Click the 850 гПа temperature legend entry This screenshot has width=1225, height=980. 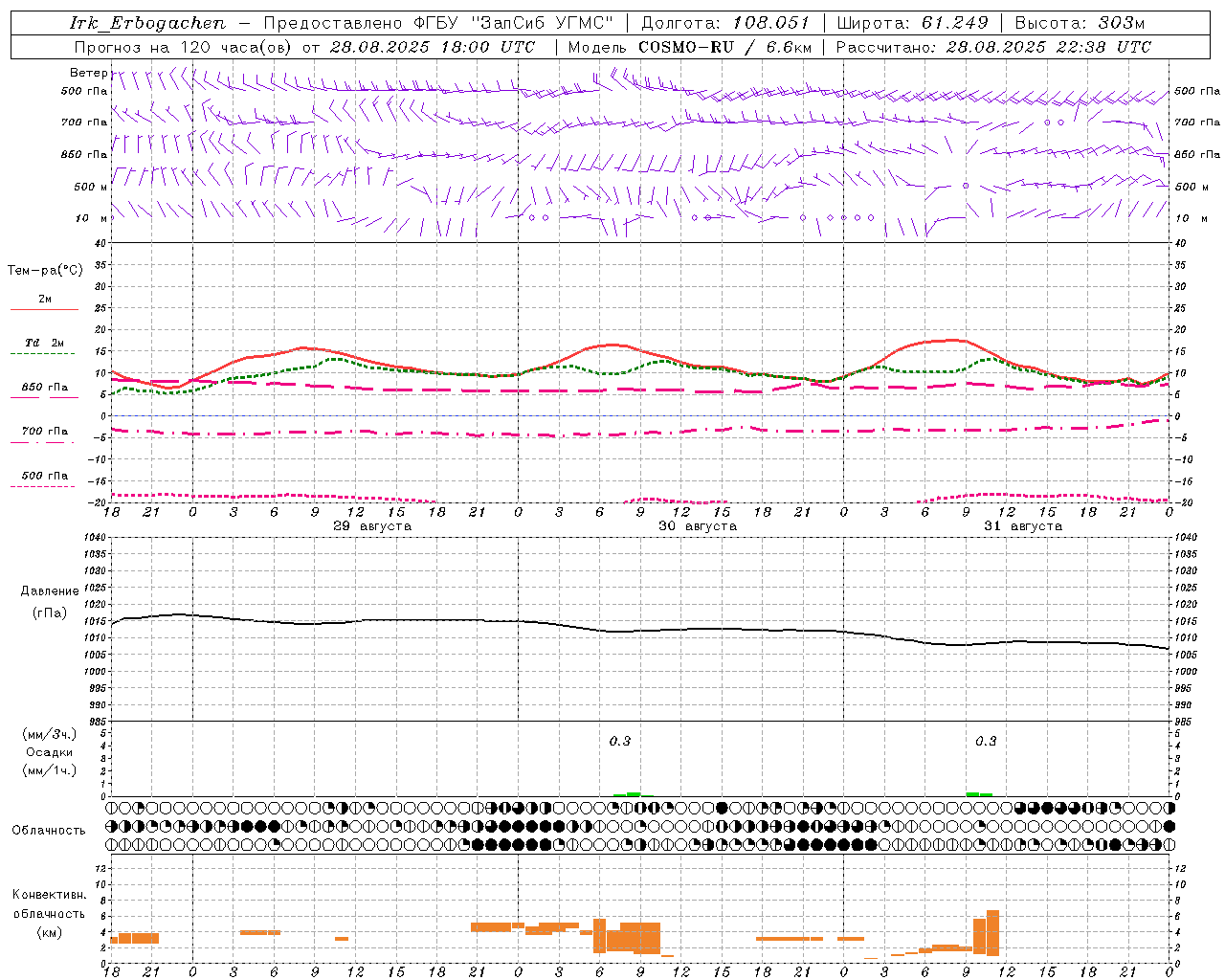[x=44, y=388]
